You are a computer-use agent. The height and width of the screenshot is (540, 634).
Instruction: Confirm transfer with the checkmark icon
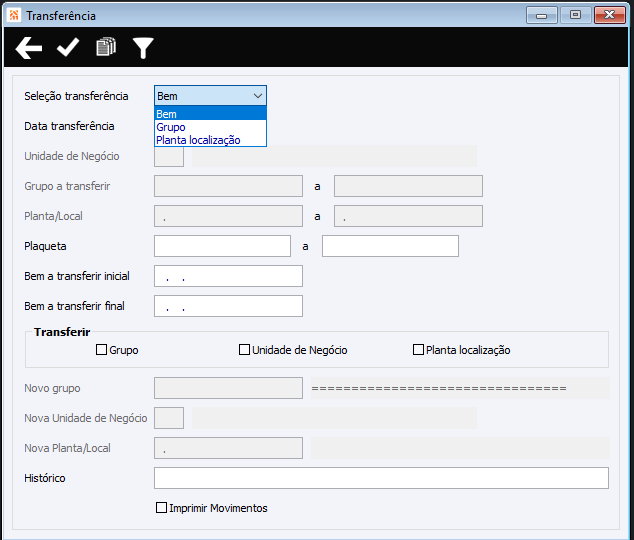(68, 48)
